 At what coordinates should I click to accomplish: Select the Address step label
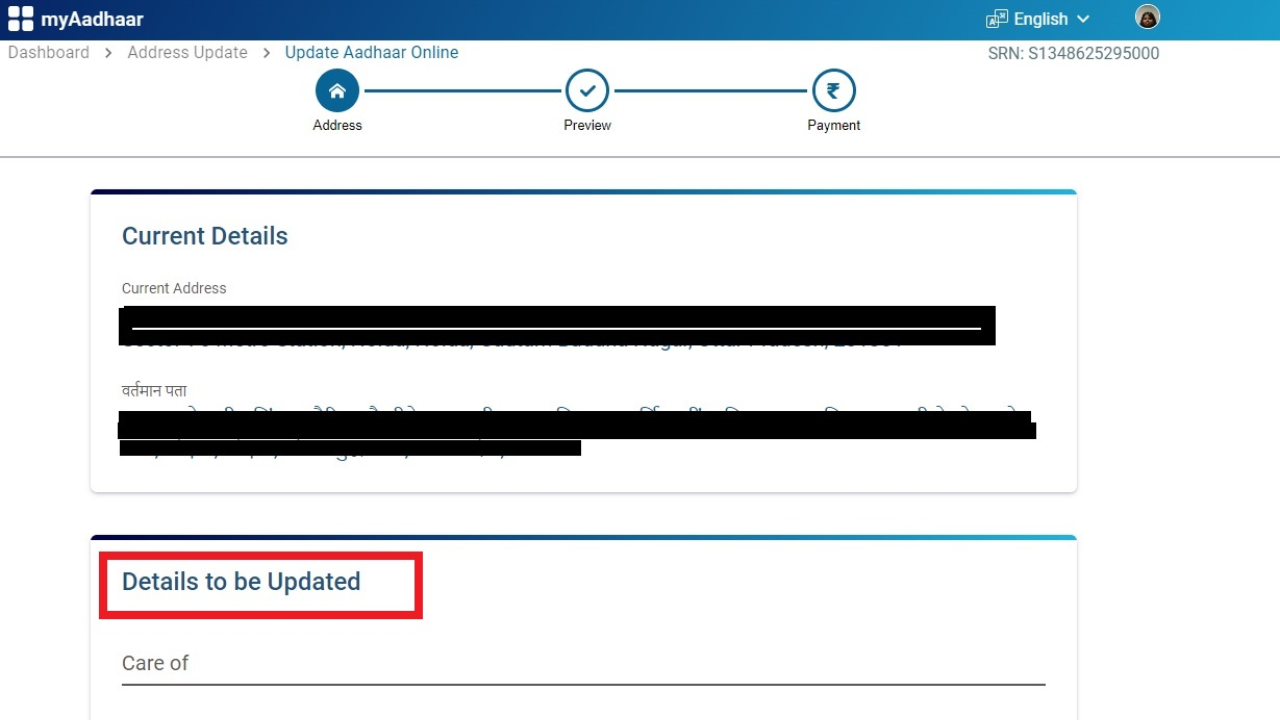coord(337,125)
